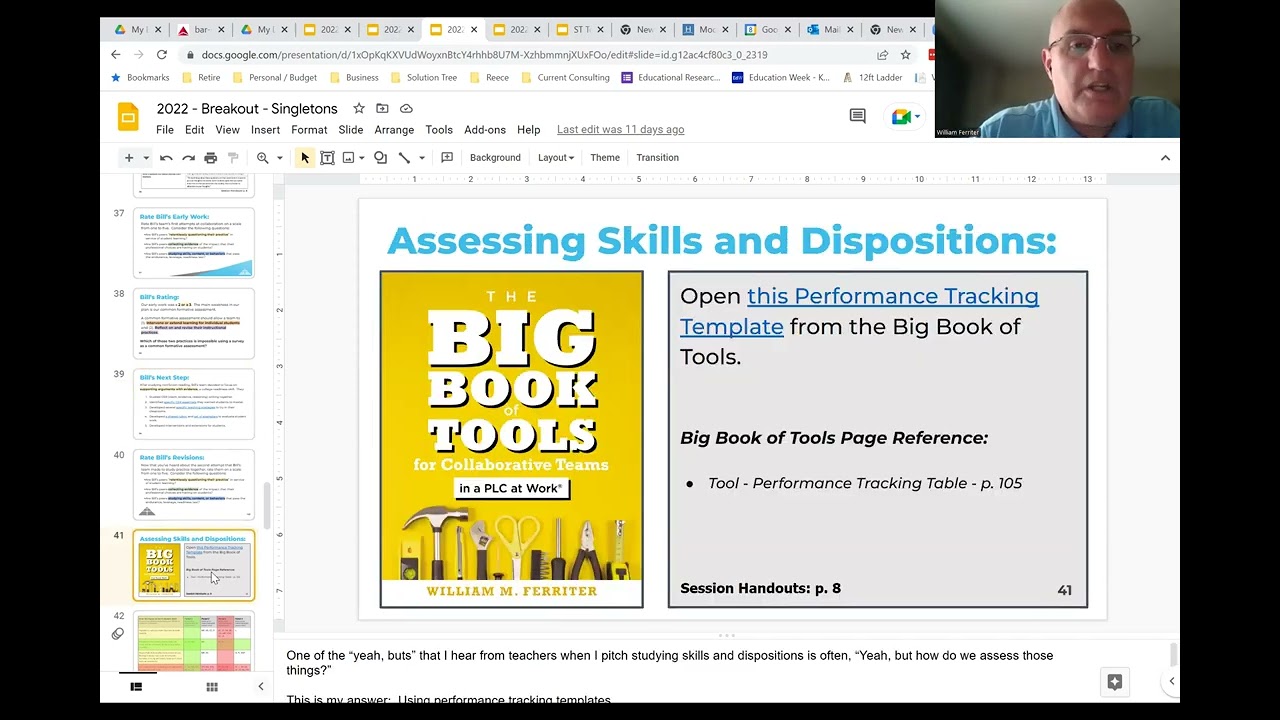1280x720 pixels.
Task: Click the Explore button at bottom right
Action: (1114, 682)
